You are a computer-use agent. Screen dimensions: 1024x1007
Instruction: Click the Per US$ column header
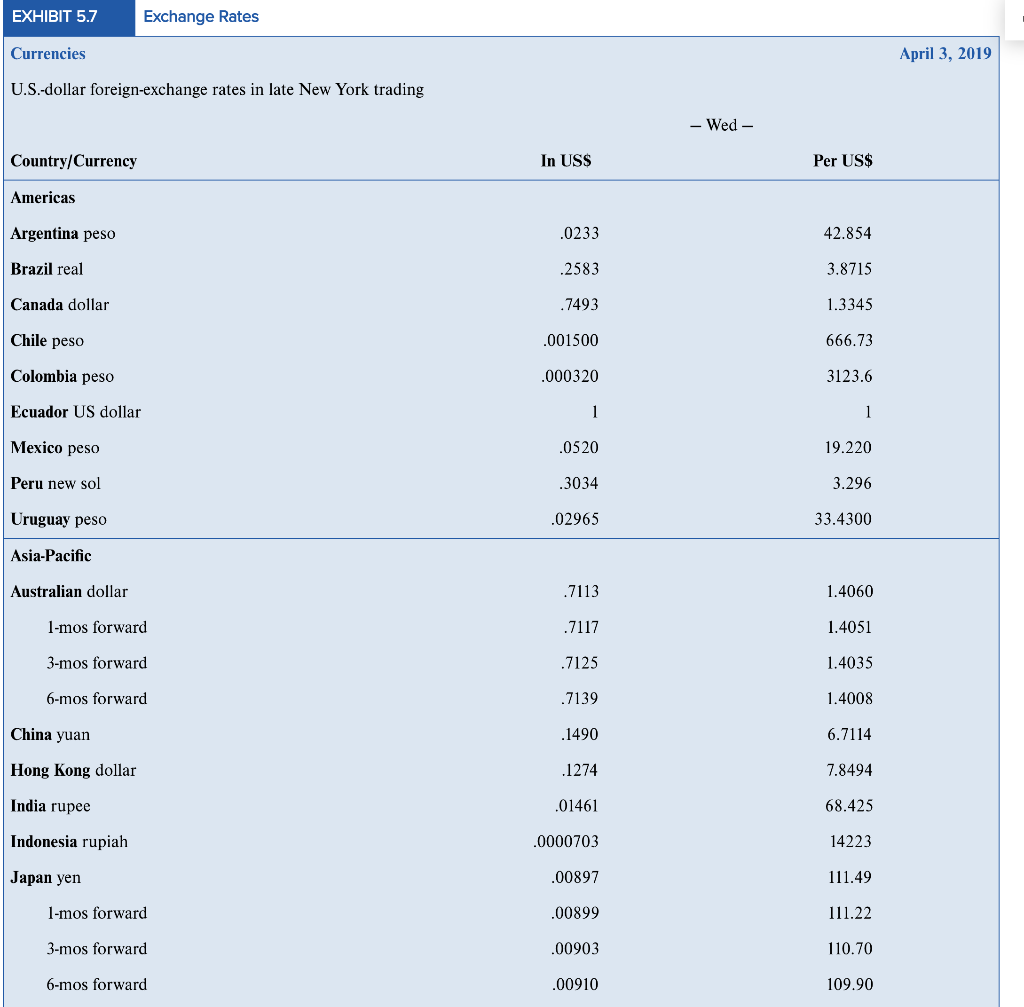841,160
